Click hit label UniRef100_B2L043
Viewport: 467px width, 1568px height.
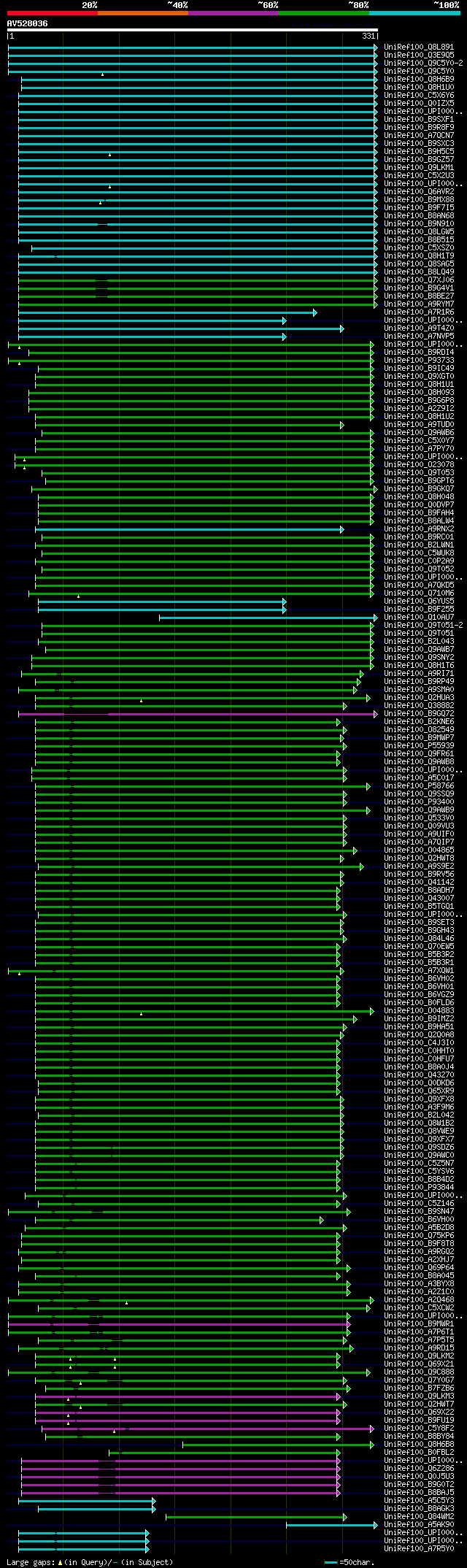click(x=419, y=641)
